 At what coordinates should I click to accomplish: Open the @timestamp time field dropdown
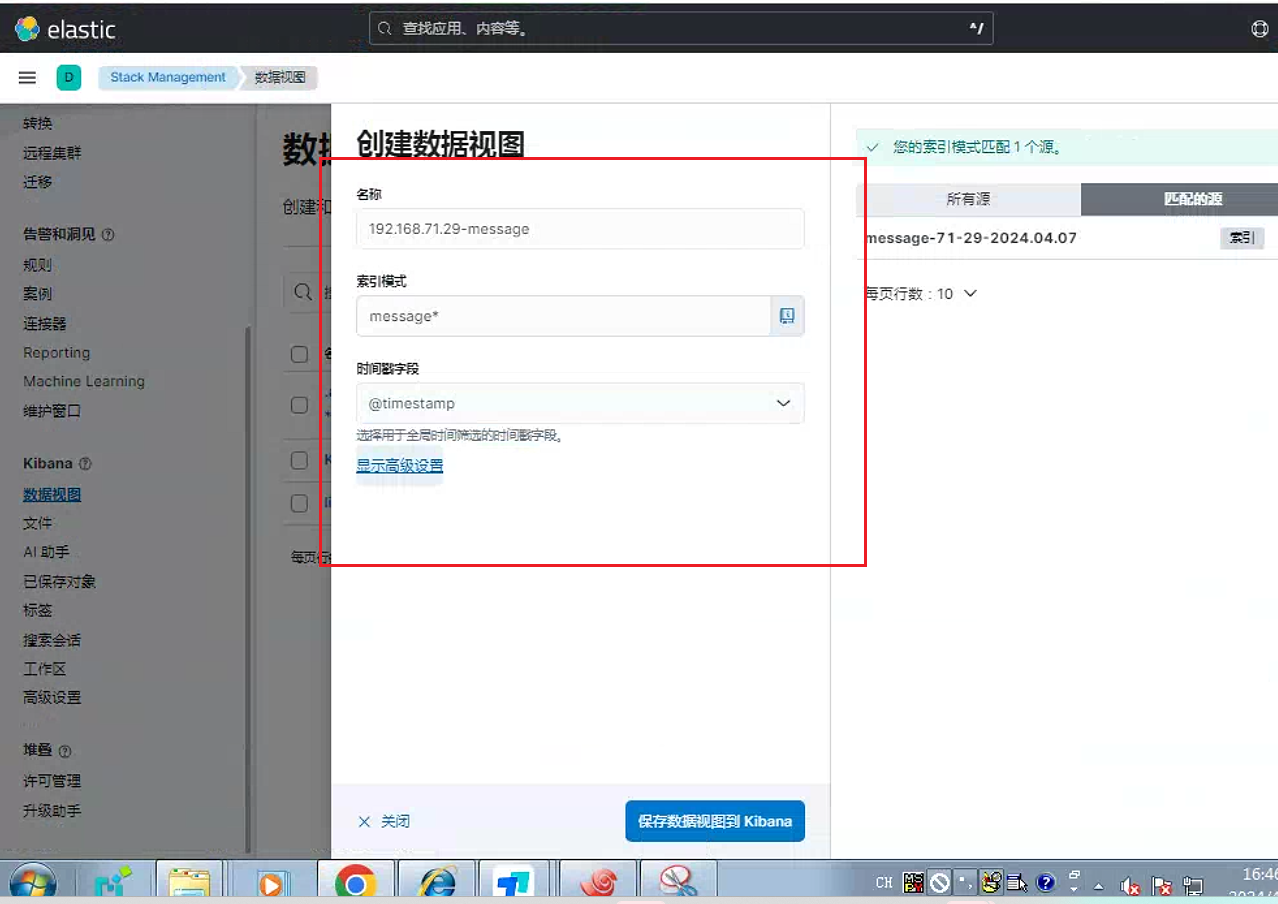point(580,403)
